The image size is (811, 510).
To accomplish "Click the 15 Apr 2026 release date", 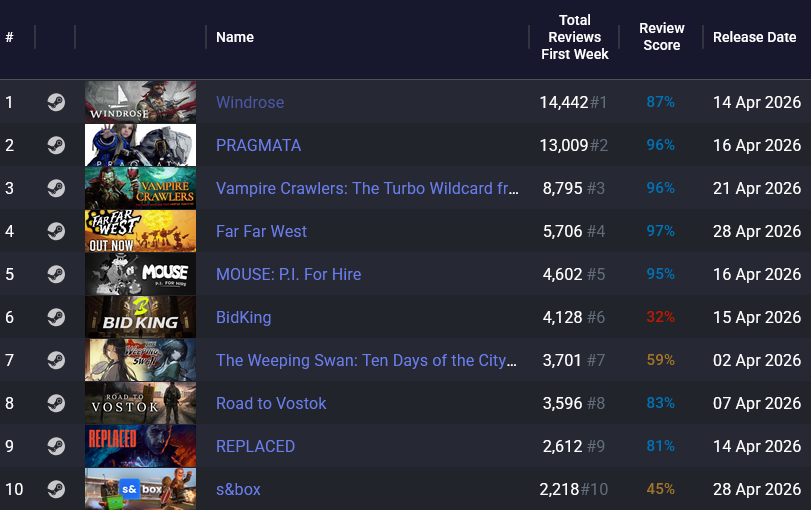I will (757, 318).
